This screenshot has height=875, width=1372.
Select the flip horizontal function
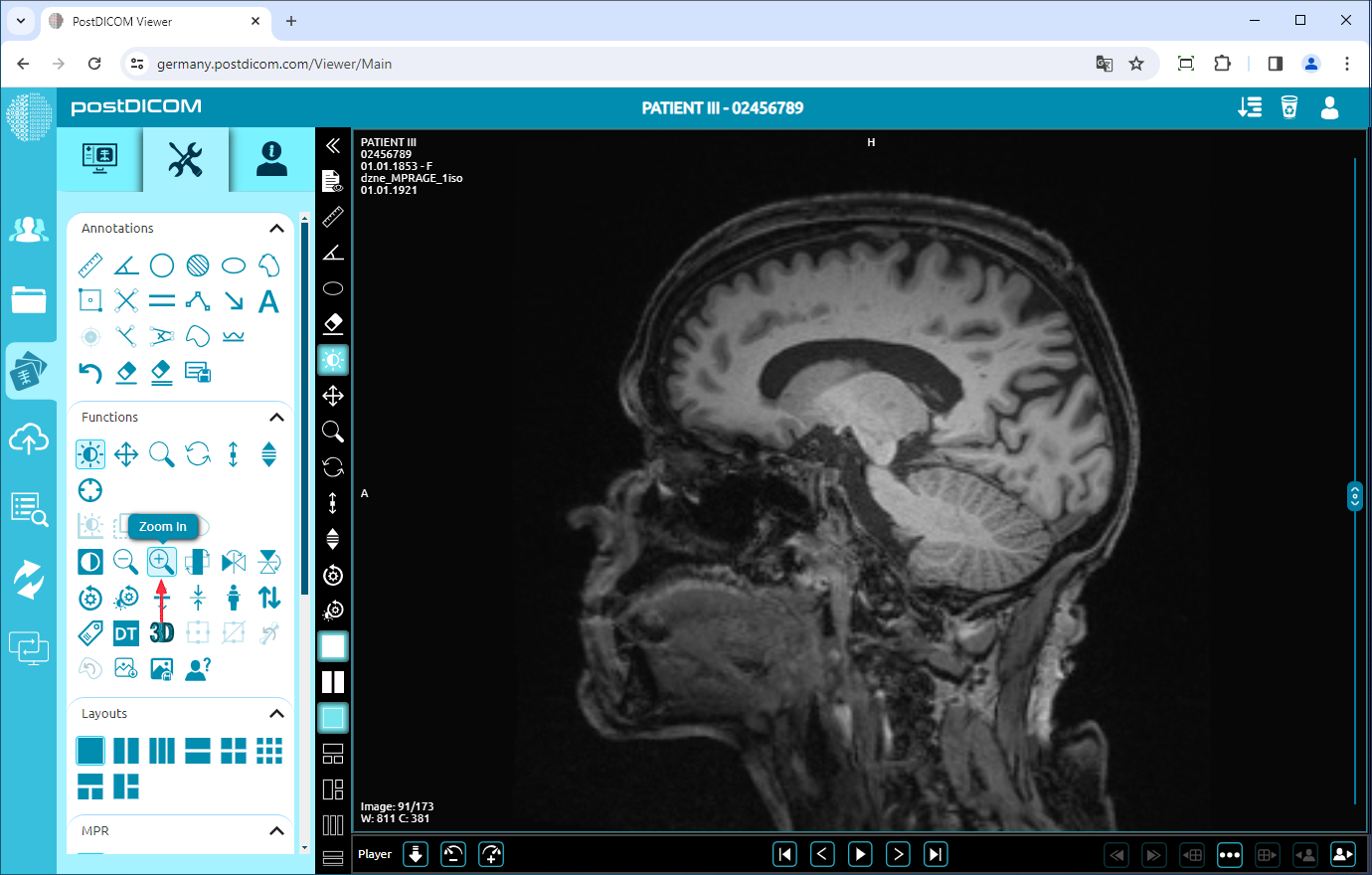point(234,562)
